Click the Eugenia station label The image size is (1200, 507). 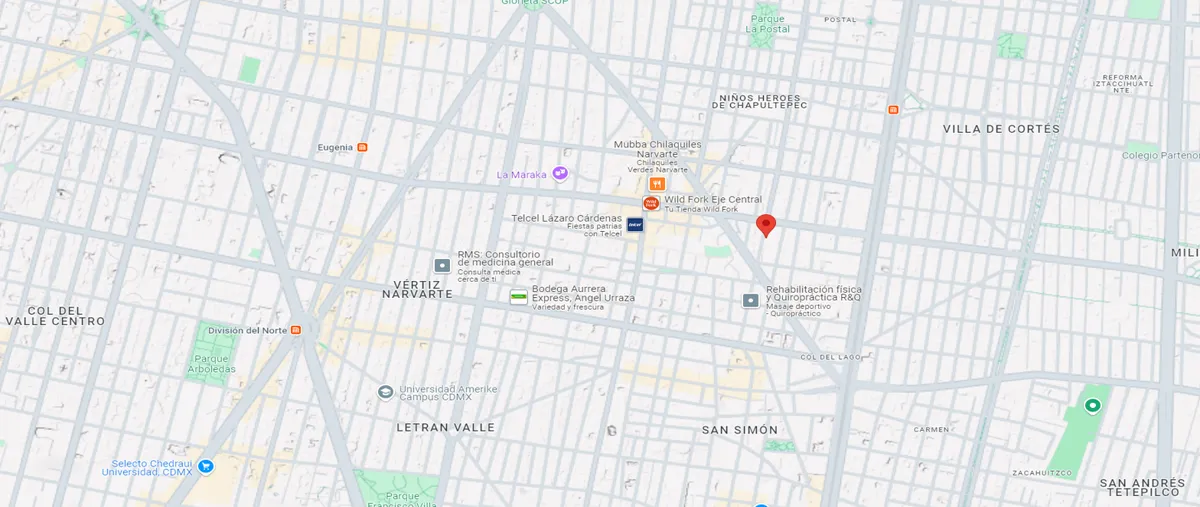click(x=335, y=147)
